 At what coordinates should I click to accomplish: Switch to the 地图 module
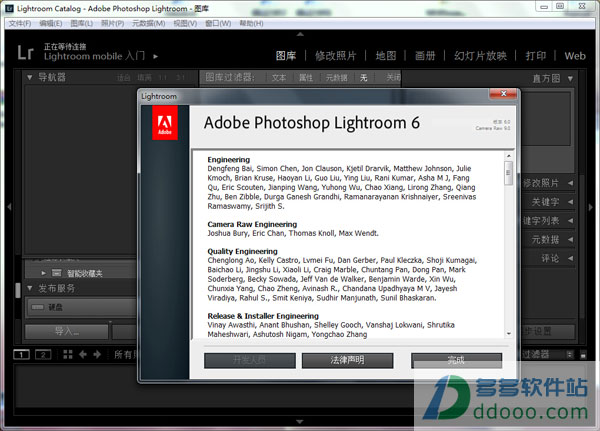tap(386, 56)
